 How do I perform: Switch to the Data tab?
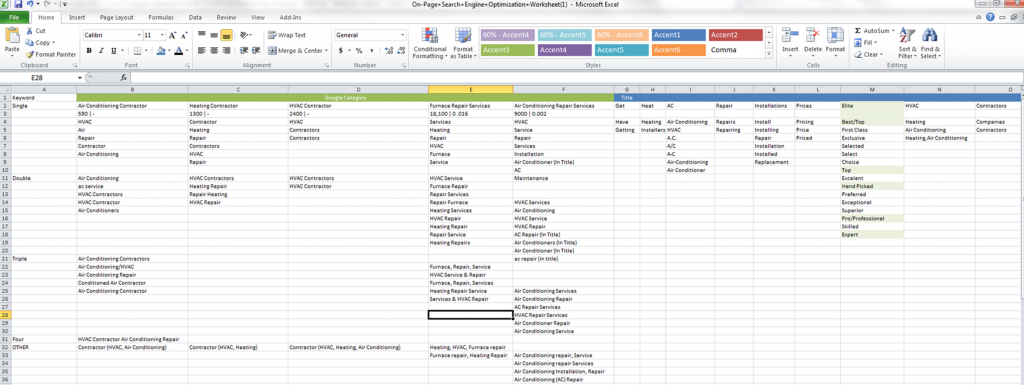pos(195,18)
